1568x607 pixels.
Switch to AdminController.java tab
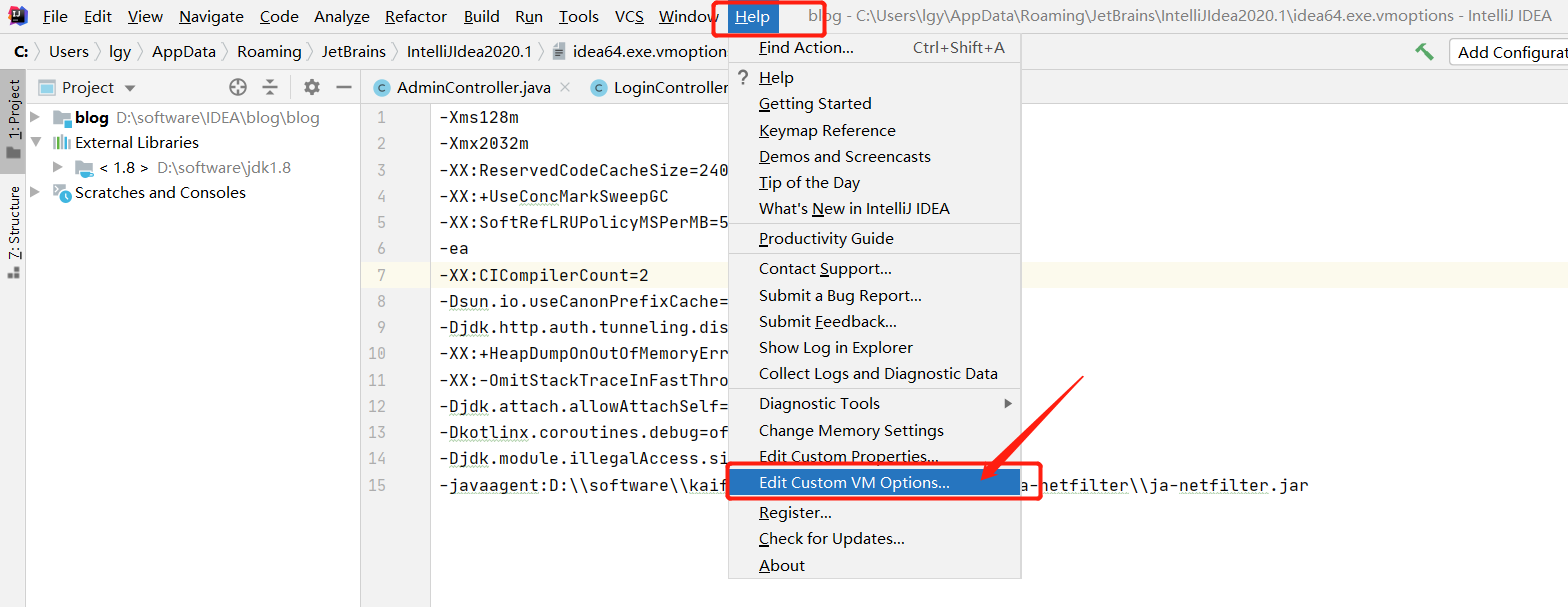[x=473, y=88]
